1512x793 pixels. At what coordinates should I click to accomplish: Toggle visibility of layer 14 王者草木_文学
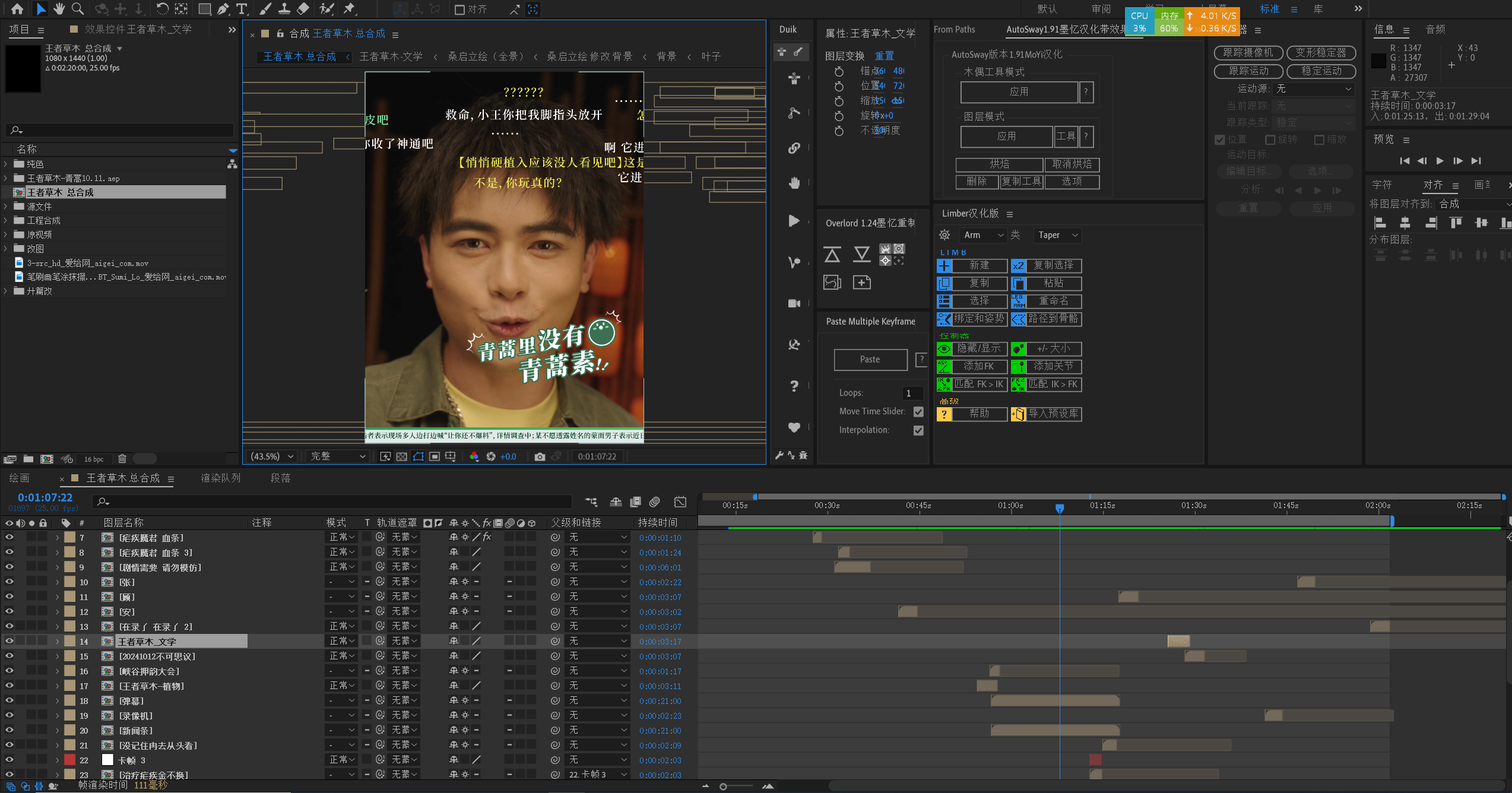9,640
